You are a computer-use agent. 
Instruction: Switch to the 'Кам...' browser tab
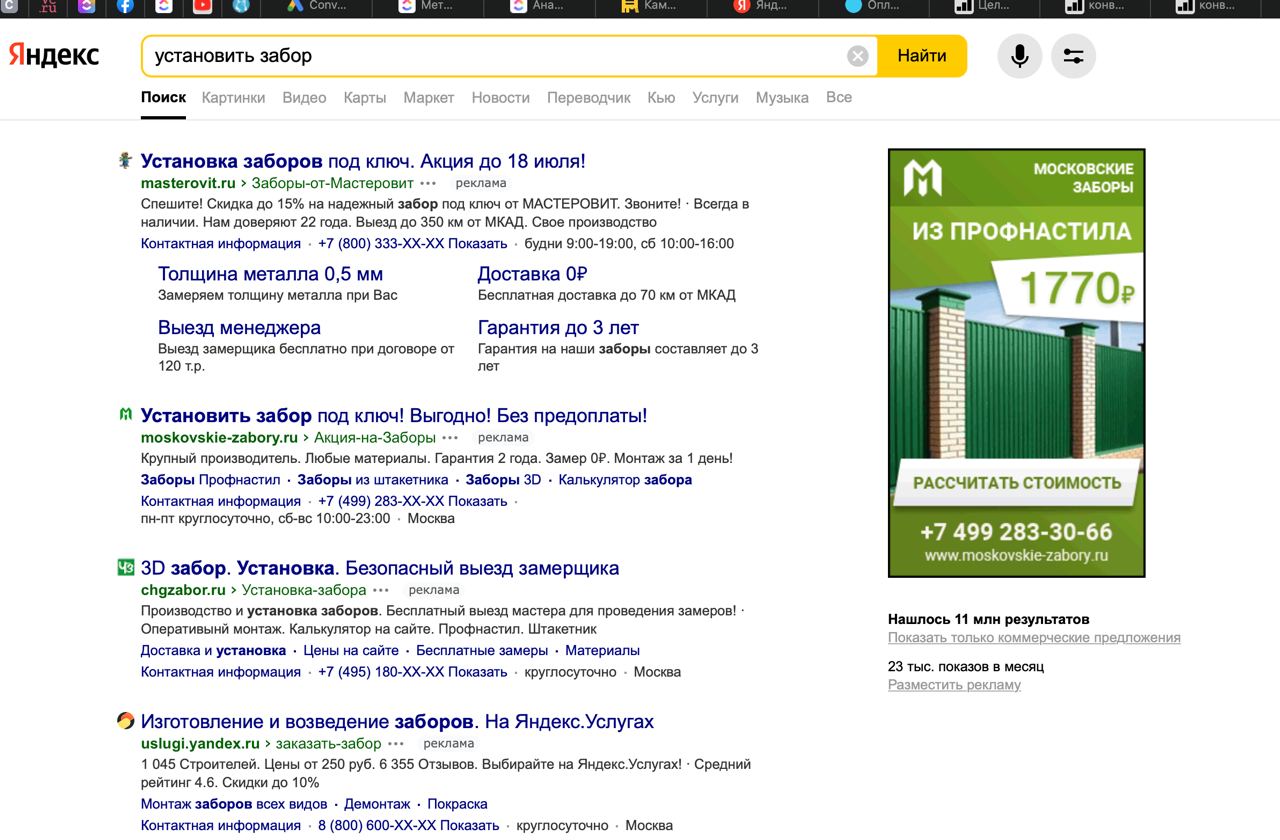tap(650, 6)
